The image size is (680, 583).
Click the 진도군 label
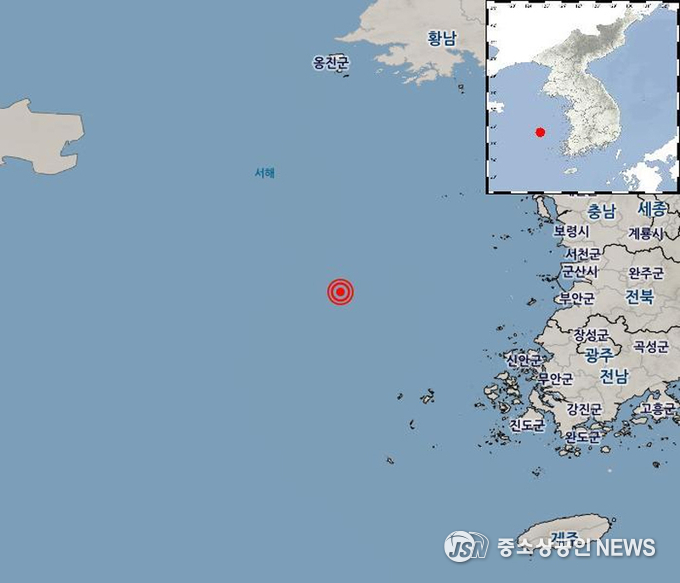527,425
